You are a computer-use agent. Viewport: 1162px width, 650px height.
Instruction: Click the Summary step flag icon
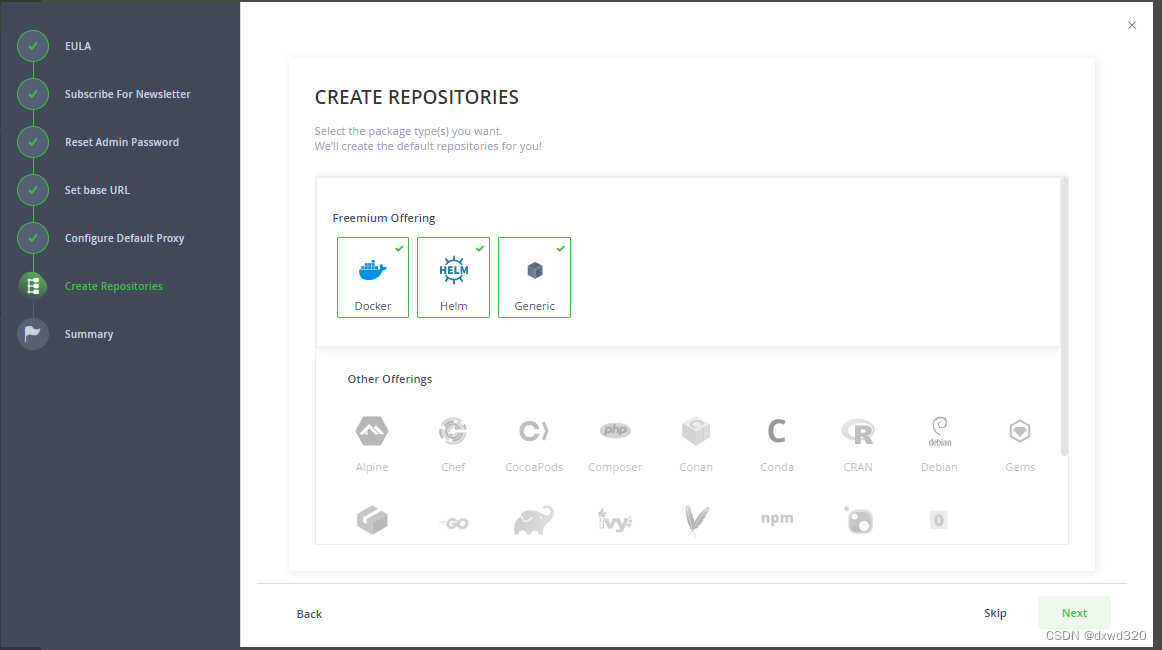click(33, 334)
